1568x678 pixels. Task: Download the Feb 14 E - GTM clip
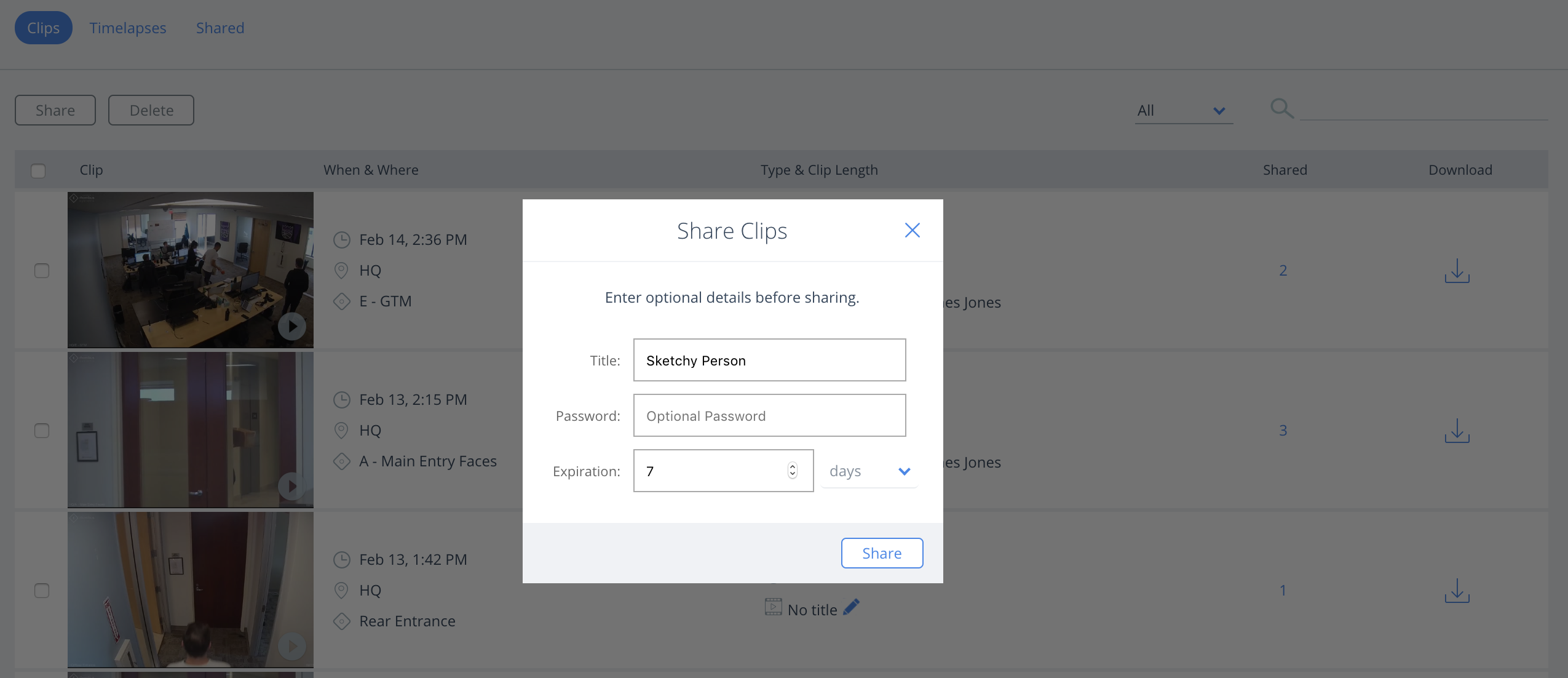1457,271
